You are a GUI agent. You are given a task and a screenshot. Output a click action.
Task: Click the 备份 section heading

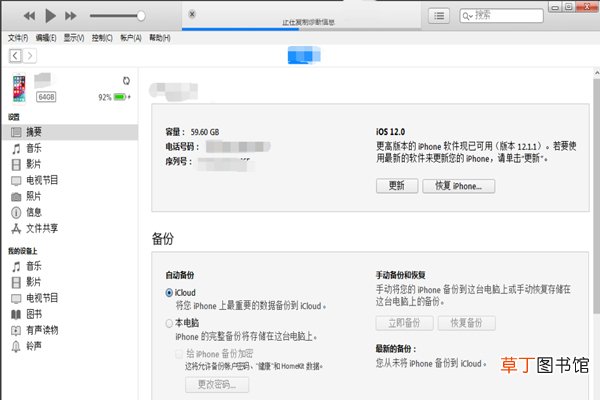[x=163, y=239]
